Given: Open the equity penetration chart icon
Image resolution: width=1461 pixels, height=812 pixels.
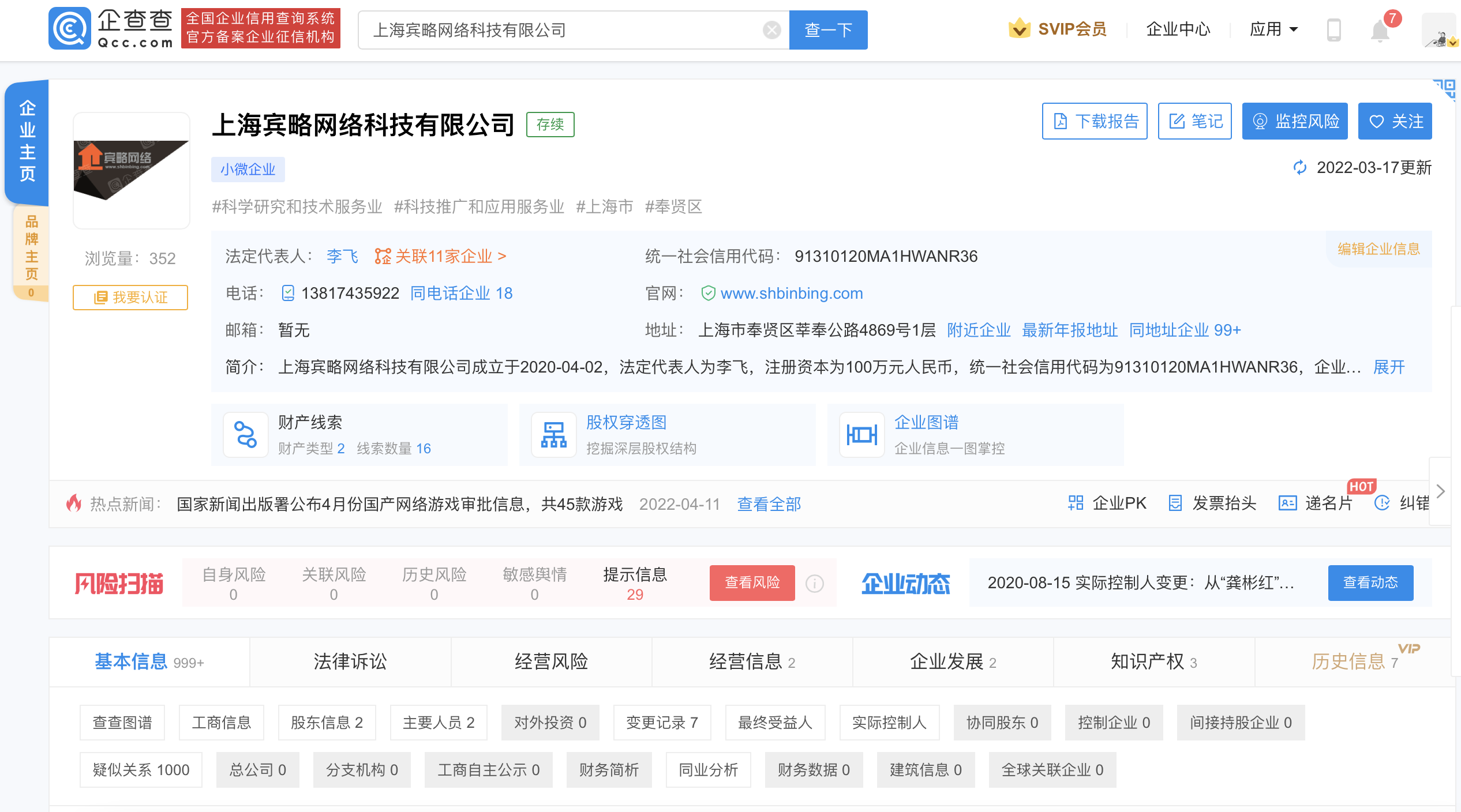Looking at the screenshot, I should coord(554,435).
